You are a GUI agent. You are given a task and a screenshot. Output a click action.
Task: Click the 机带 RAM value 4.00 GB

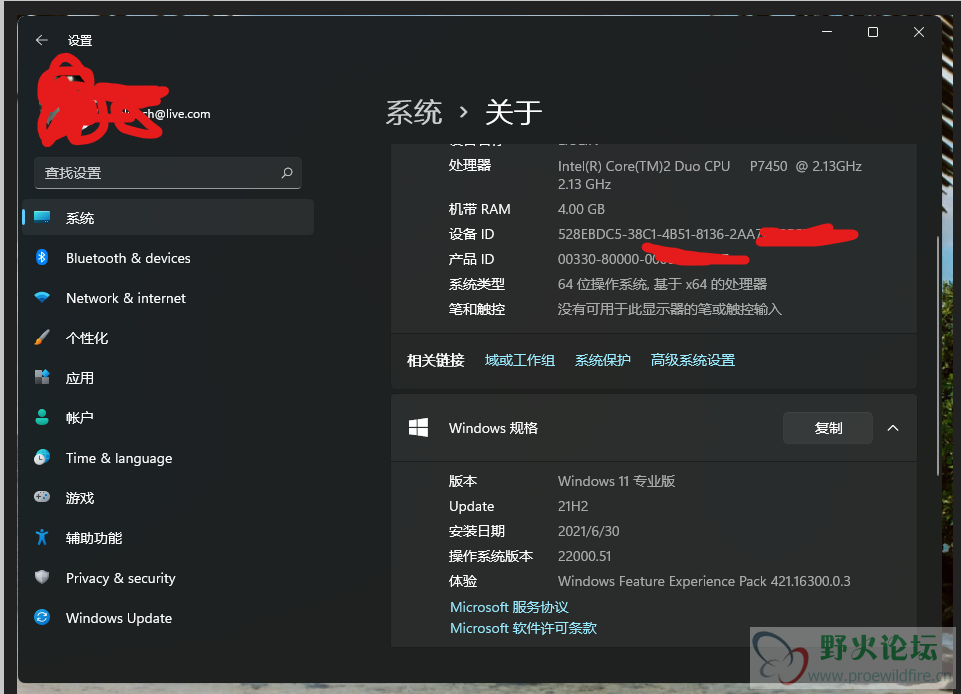581,209
